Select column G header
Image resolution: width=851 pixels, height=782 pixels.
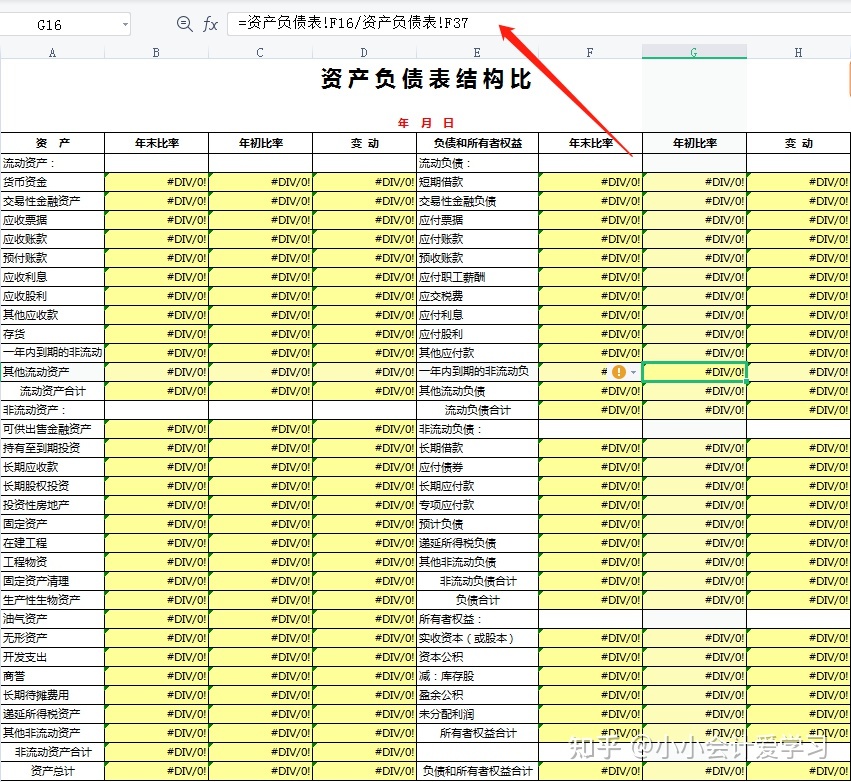(694, 53)
